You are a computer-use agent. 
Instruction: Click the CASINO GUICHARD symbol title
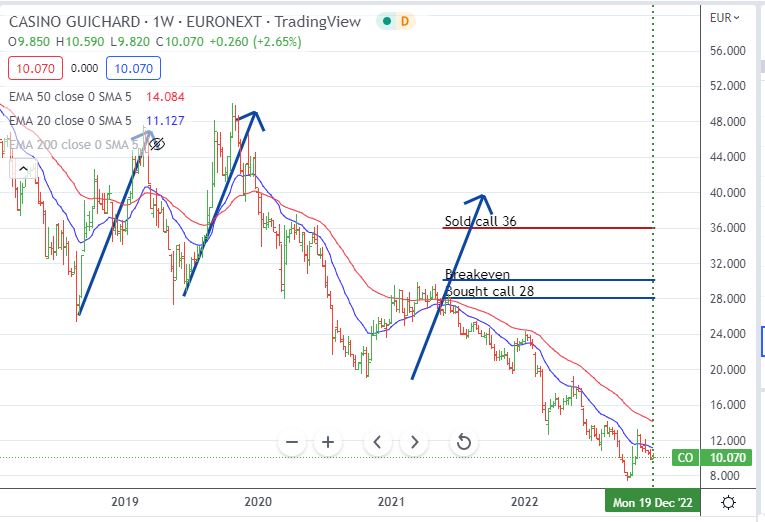pyautogui.click(x=75, y=22)
